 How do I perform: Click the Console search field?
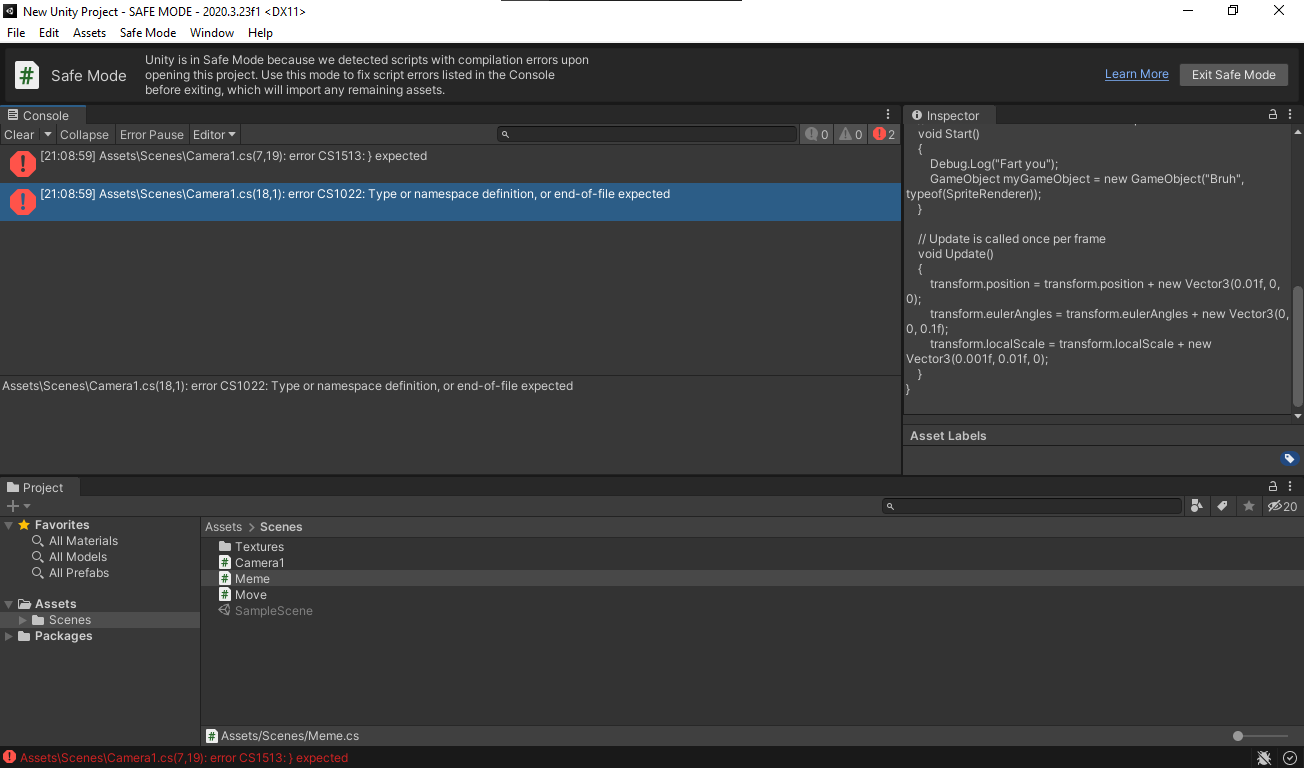tap(647, 134)
